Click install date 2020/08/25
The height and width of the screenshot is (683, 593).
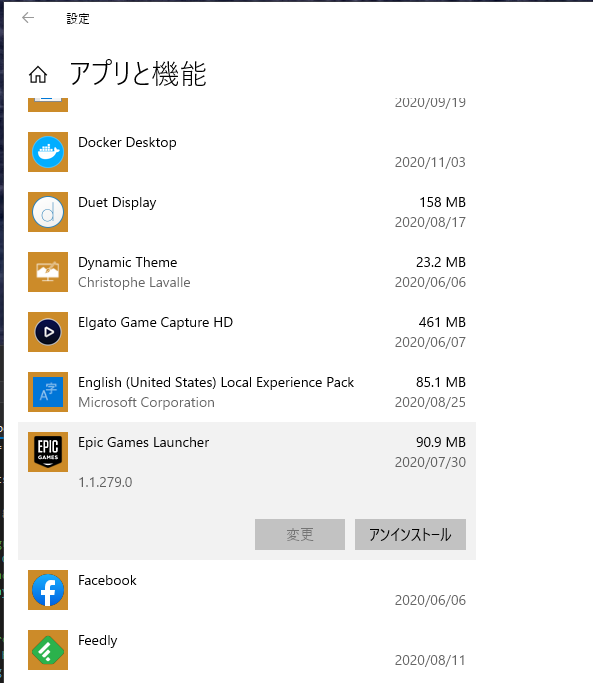(x=430, y=402)
